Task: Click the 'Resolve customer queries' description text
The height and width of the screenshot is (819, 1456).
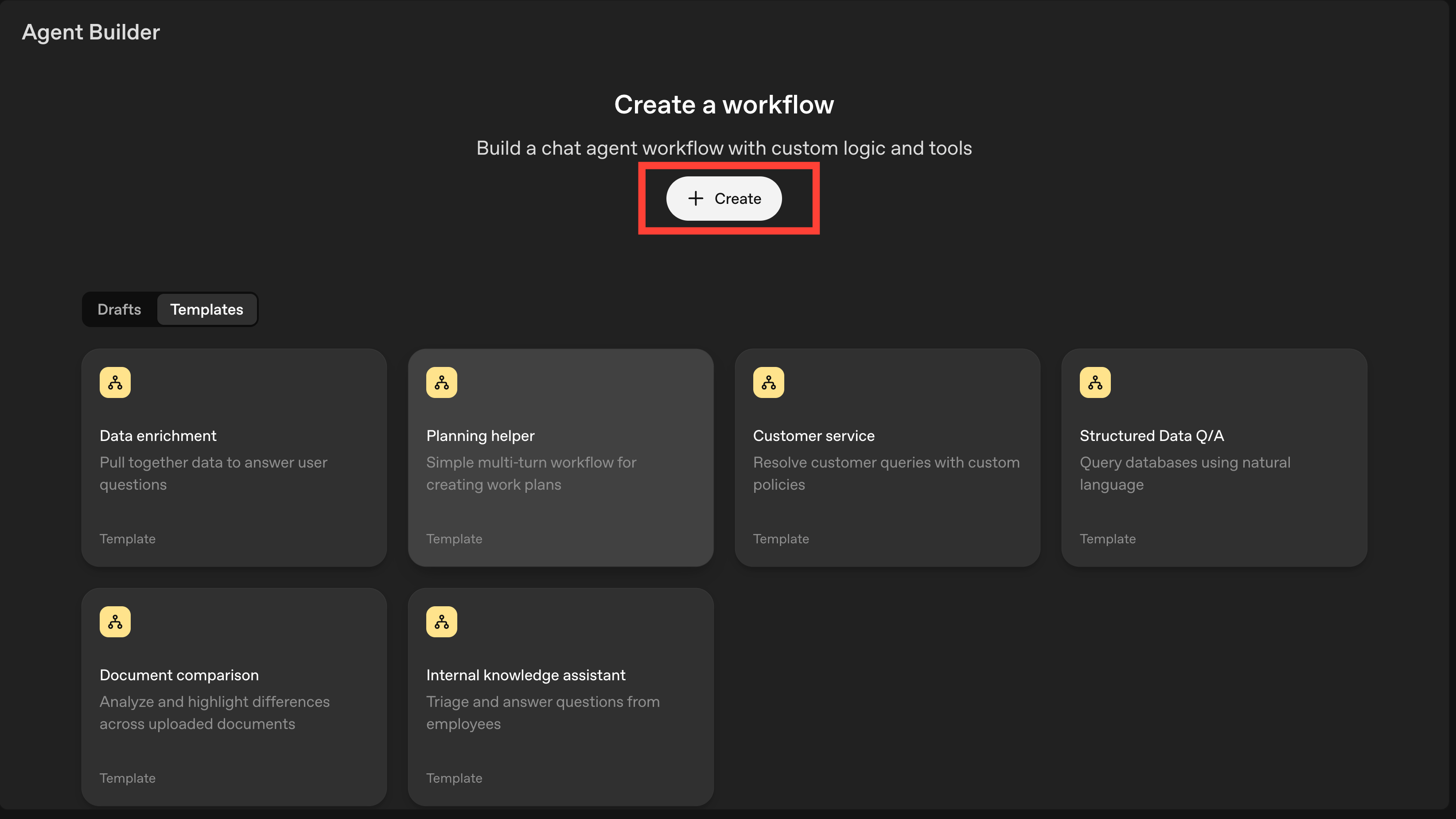Action: (886, 473)
